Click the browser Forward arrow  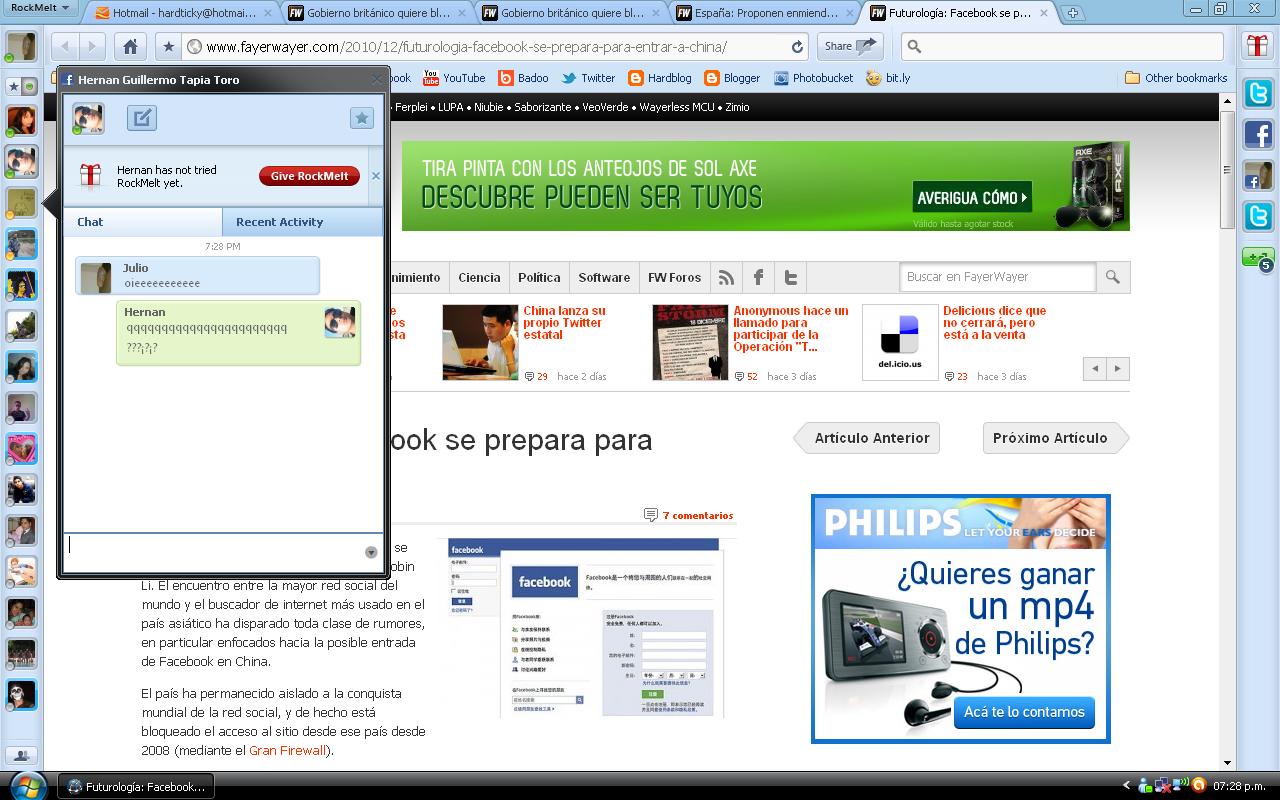(91, 46)
